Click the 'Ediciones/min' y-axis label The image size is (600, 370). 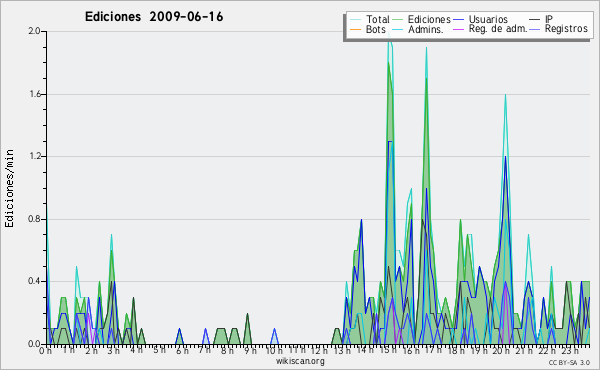click(x=9, y=188)
